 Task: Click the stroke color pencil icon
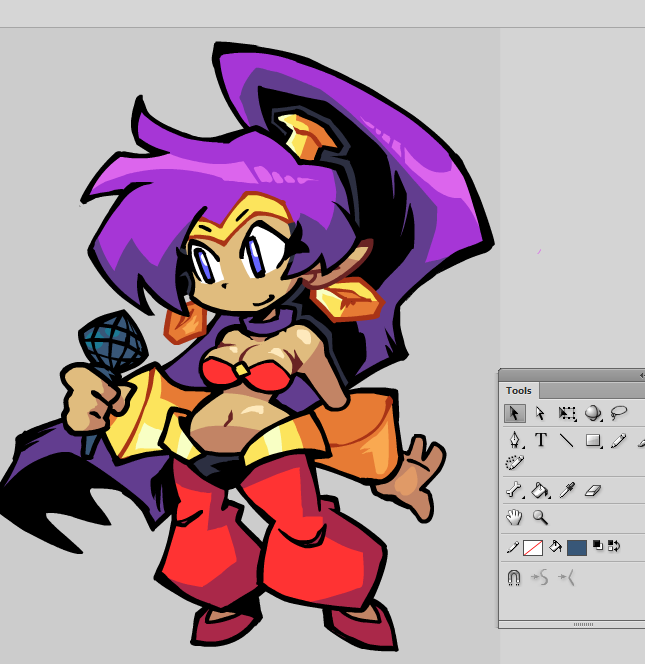(x=513, y=547)
